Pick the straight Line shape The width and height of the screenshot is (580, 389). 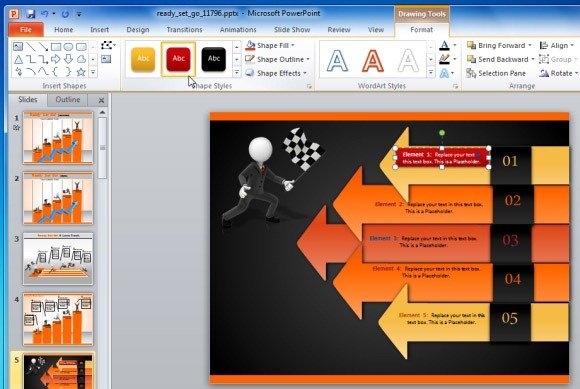click(x=31, y=47)
